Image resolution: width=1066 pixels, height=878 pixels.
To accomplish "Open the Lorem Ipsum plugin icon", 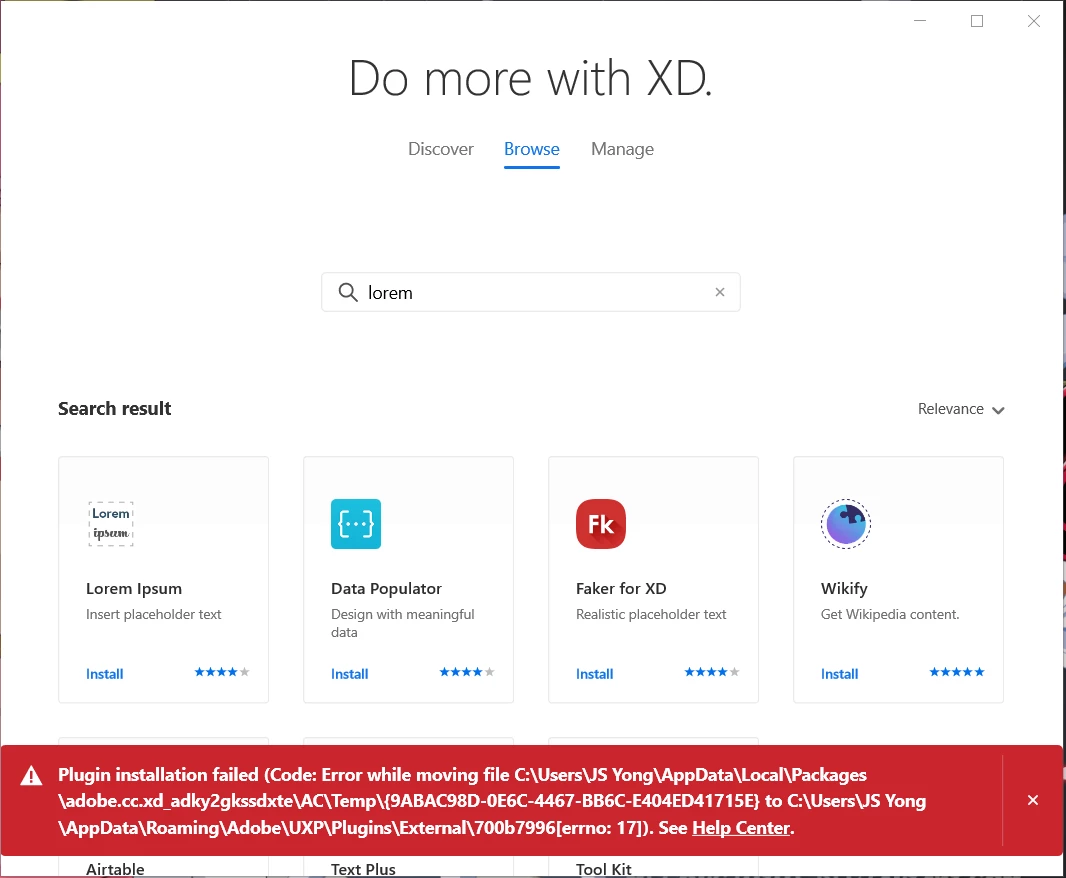I will pyautogui.click(x=111, y=524).
